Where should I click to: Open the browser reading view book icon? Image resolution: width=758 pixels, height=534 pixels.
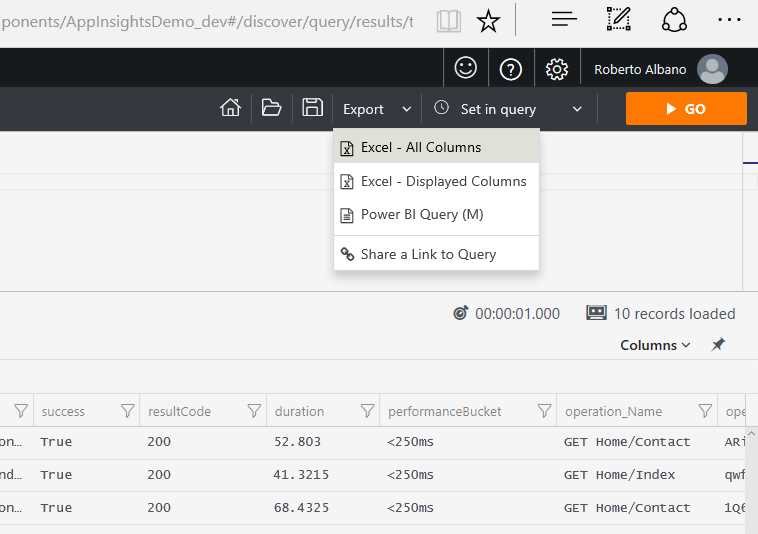click(x=449, y=21)
